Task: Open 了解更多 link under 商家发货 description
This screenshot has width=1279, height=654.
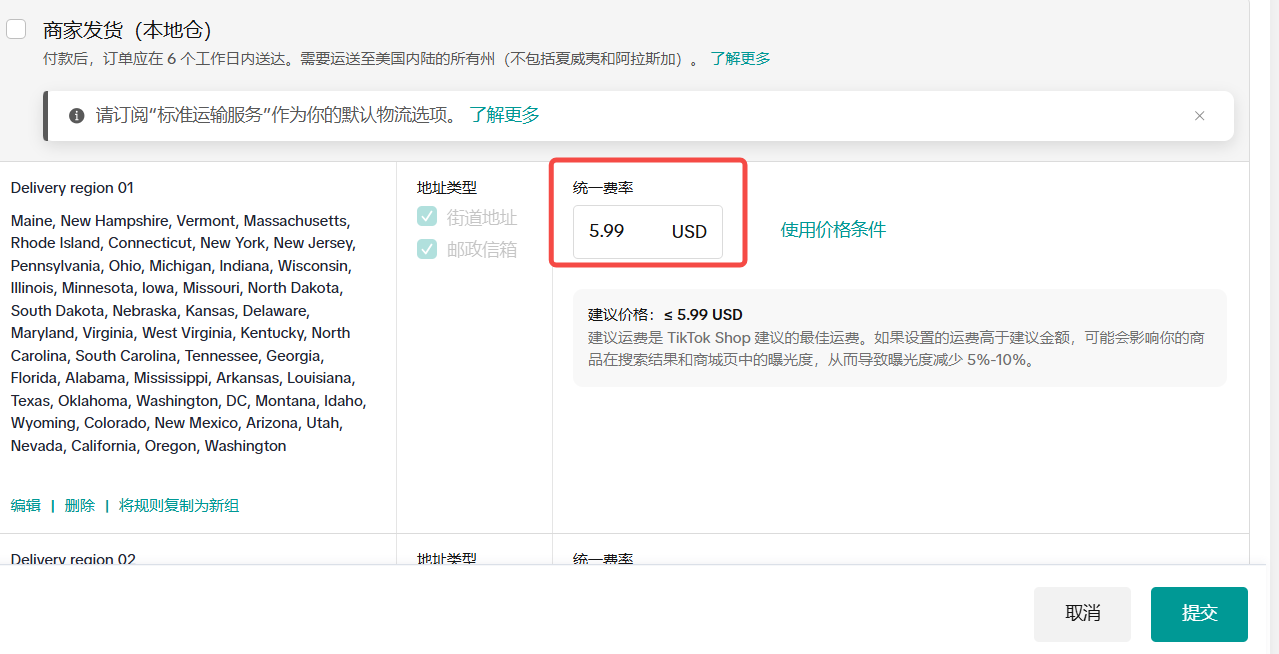Action: [x=740, y=58]
